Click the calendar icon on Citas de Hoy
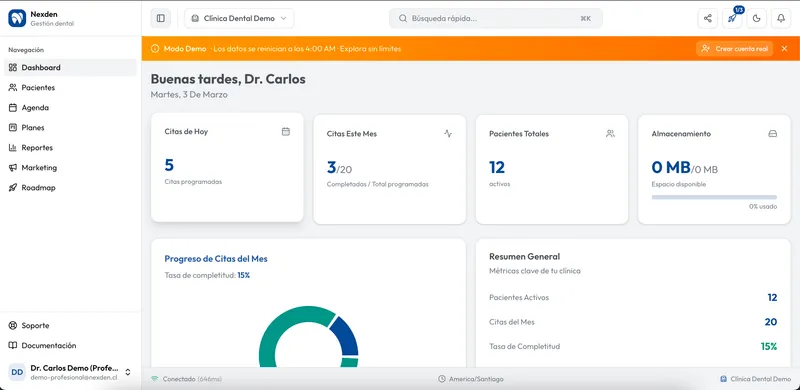 pos(286,131)
